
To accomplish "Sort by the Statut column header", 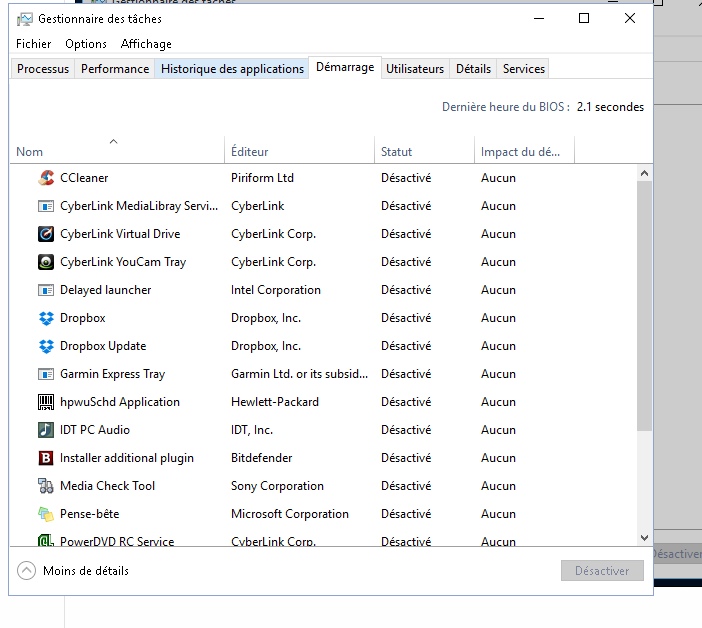I will click(x=424, y=150).
